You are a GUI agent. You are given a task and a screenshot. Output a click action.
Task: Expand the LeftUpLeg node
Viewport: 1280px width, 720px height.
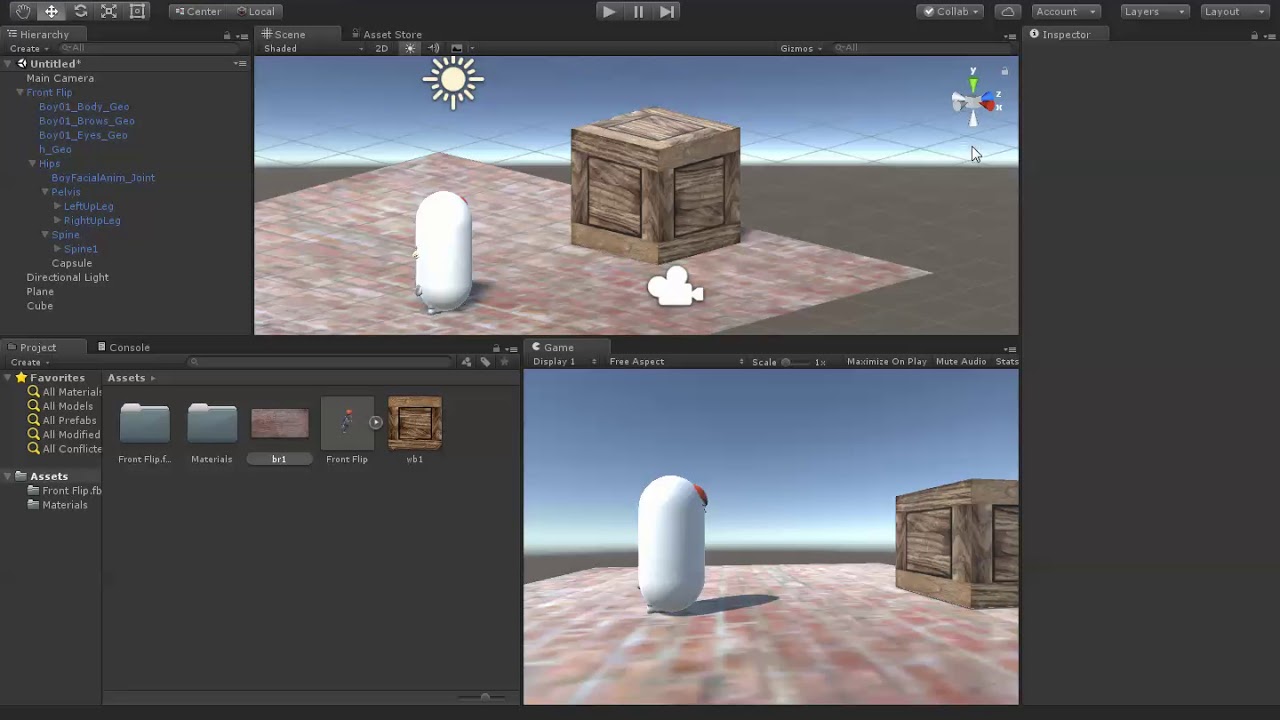click(x=57, y=206)
